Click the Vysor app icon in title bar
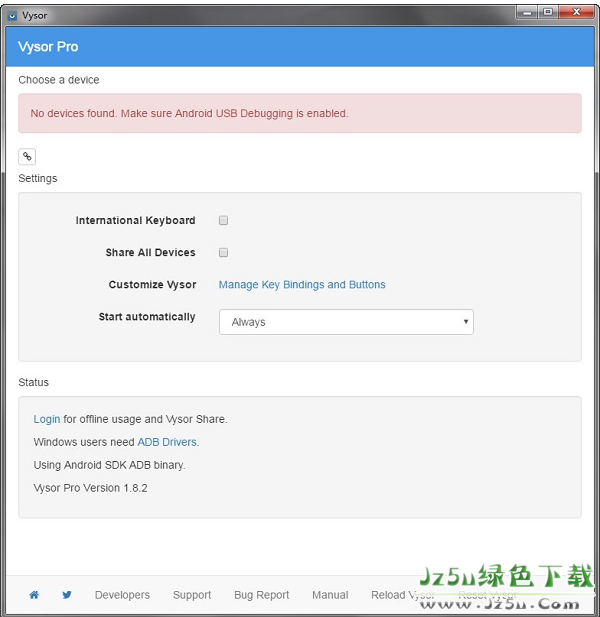 click(x=13, y=16)
